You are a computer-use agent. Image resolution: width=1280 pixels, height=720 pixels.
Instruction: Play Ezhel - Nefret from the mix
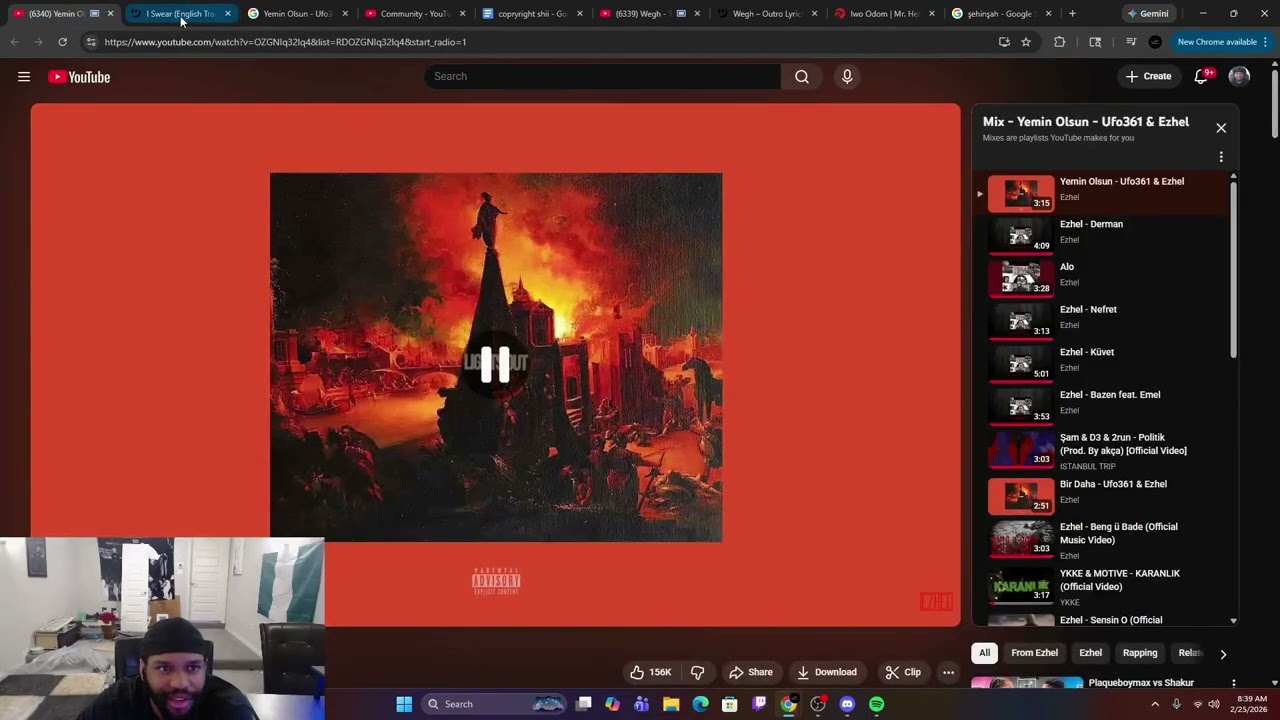point(1100,320)
